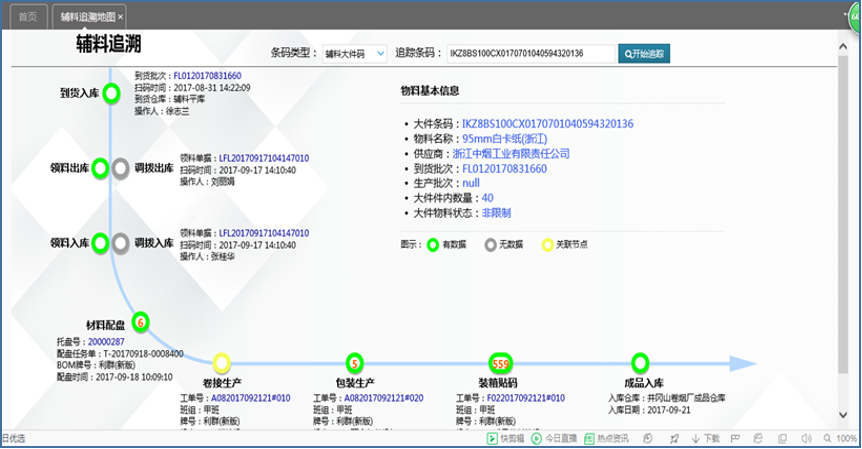
Task: Click the 开始追溯 button
Action: pyautogui.click(x=644, y=53)
